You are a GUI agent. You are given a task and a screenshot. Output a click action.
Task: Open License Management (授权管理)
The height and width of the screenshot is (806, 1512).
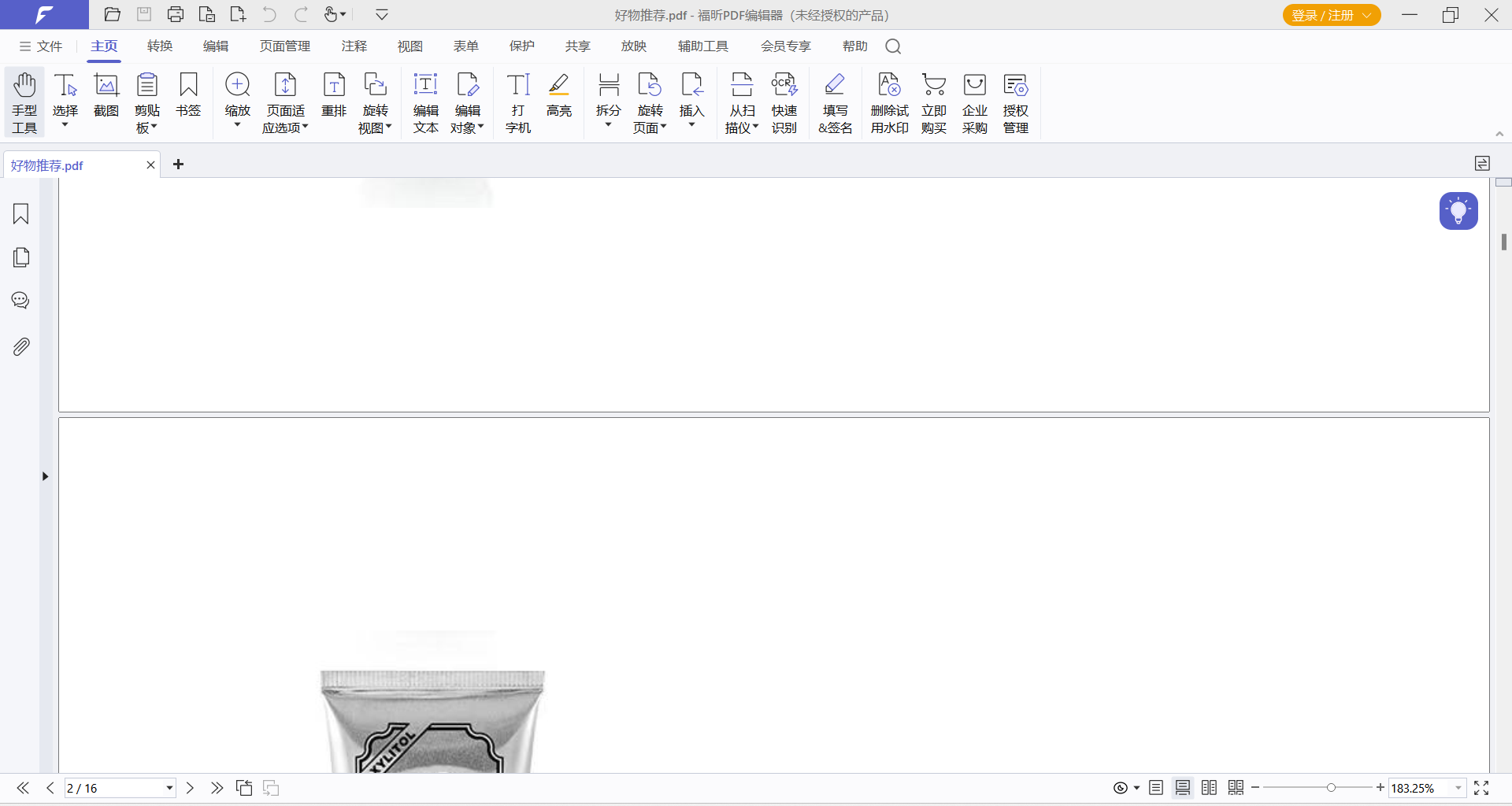1016,103
